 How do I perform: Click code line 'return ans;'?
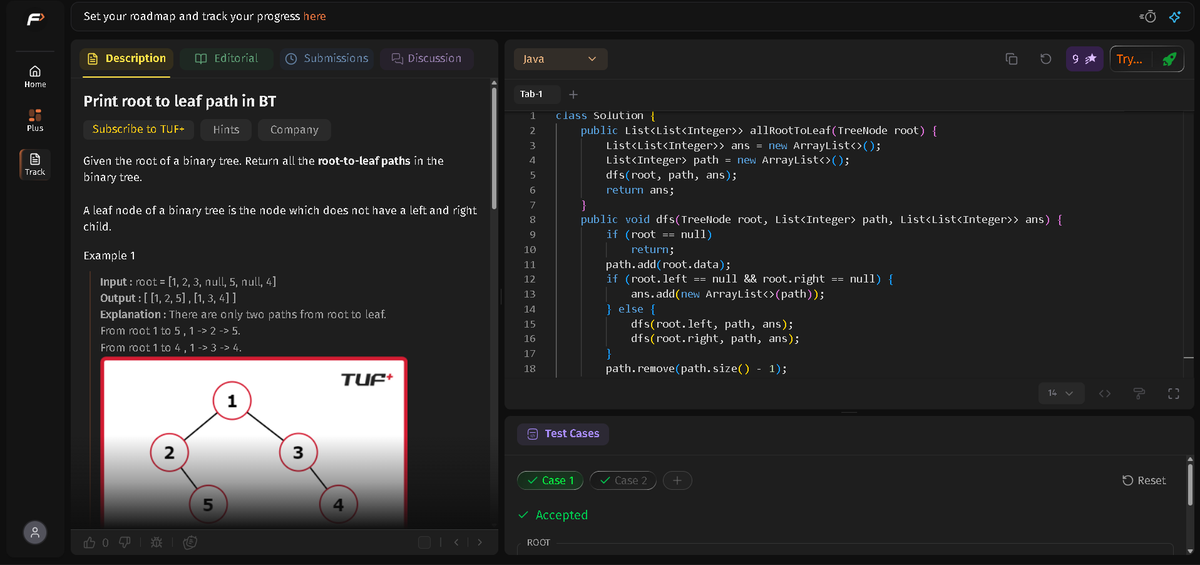[x=640, y=190]
